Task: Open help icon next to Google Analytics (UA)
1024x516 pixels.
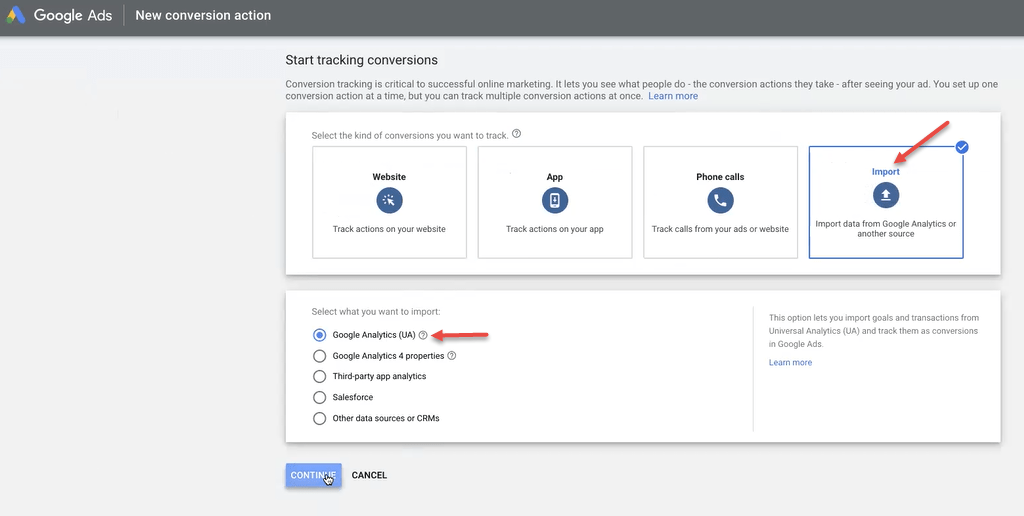Action: [x=423, y=335]
